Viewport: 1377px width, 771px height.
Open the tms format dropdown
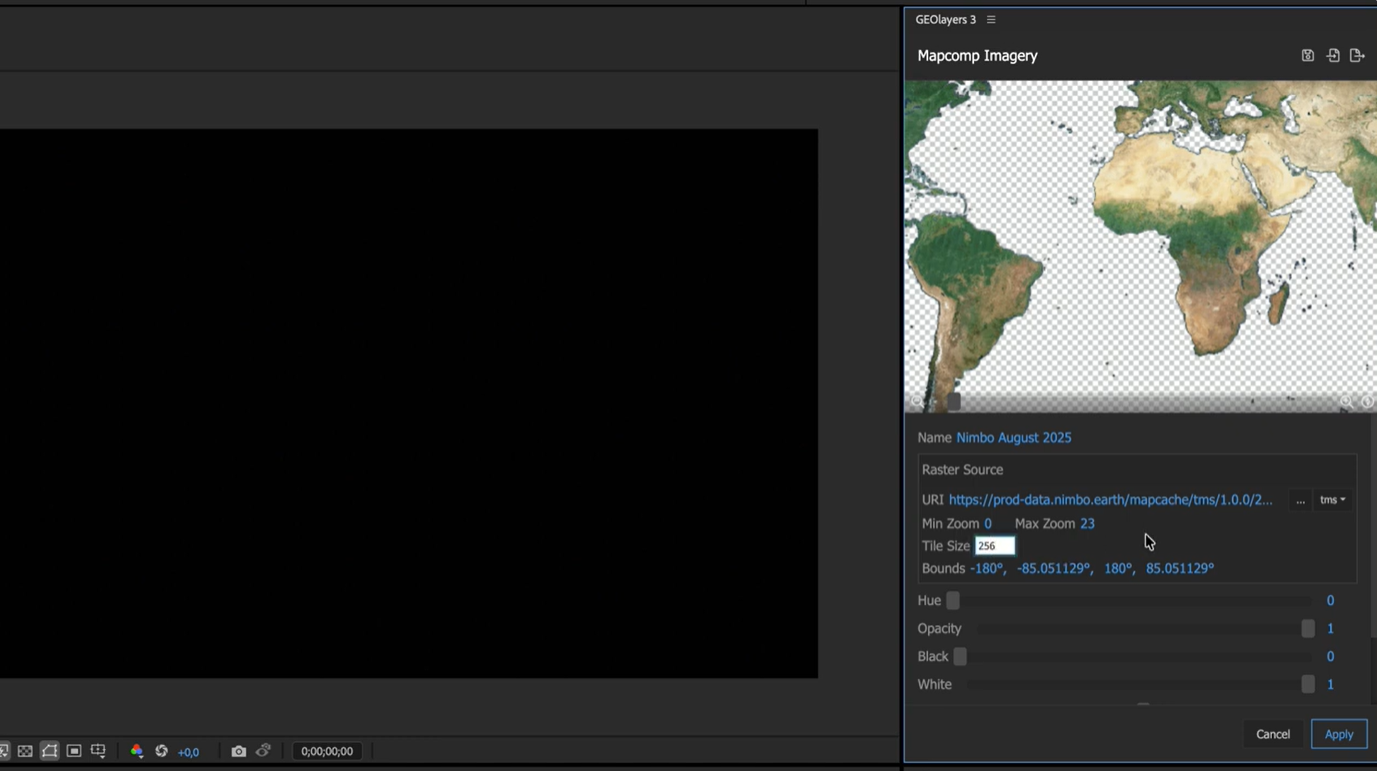tap(1331, 500)
